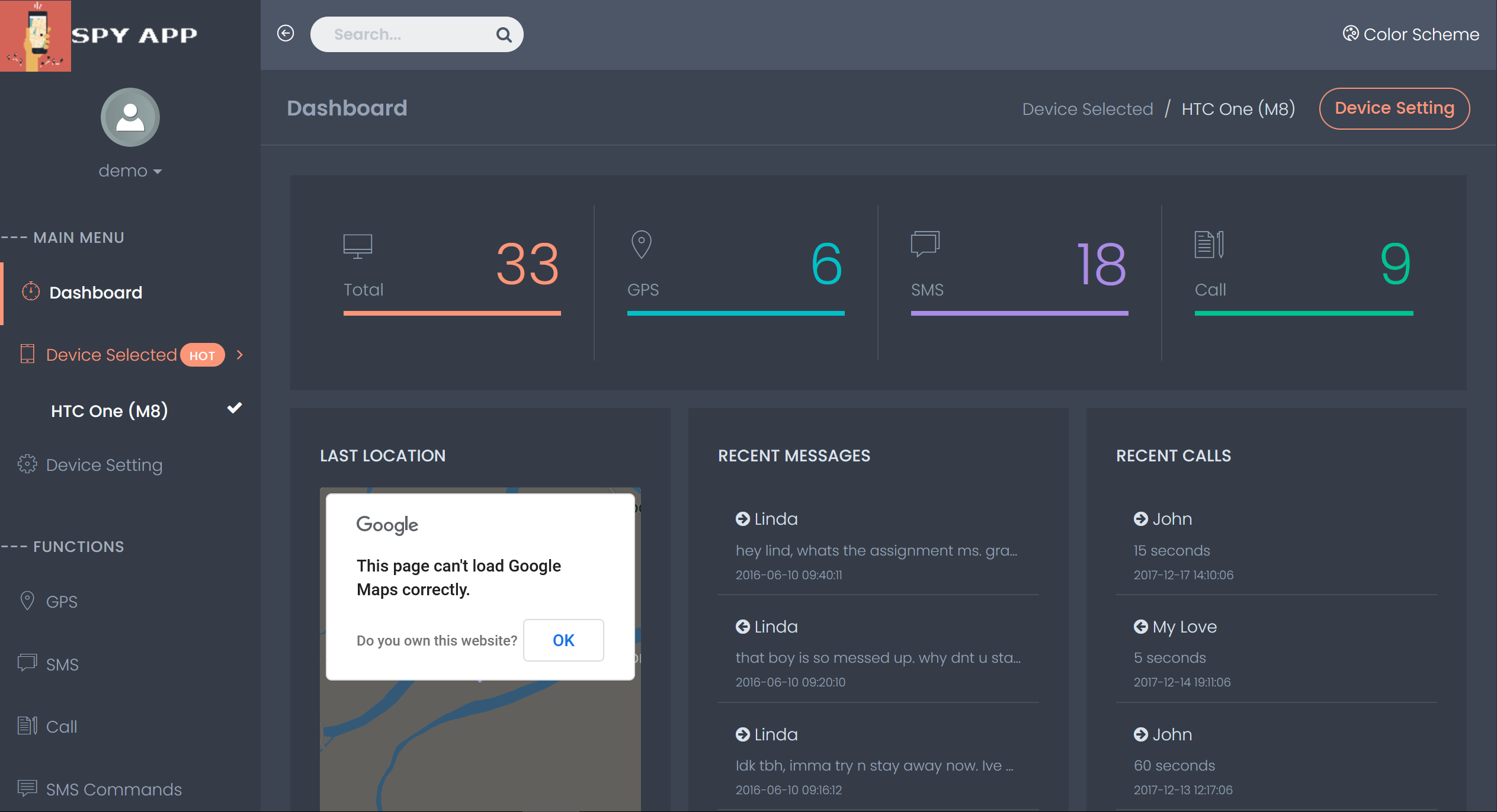The height and width of the screenshot is (812, 1497).
Task: Click OK button on Google Maps dialog
Action: pos(564,640)
